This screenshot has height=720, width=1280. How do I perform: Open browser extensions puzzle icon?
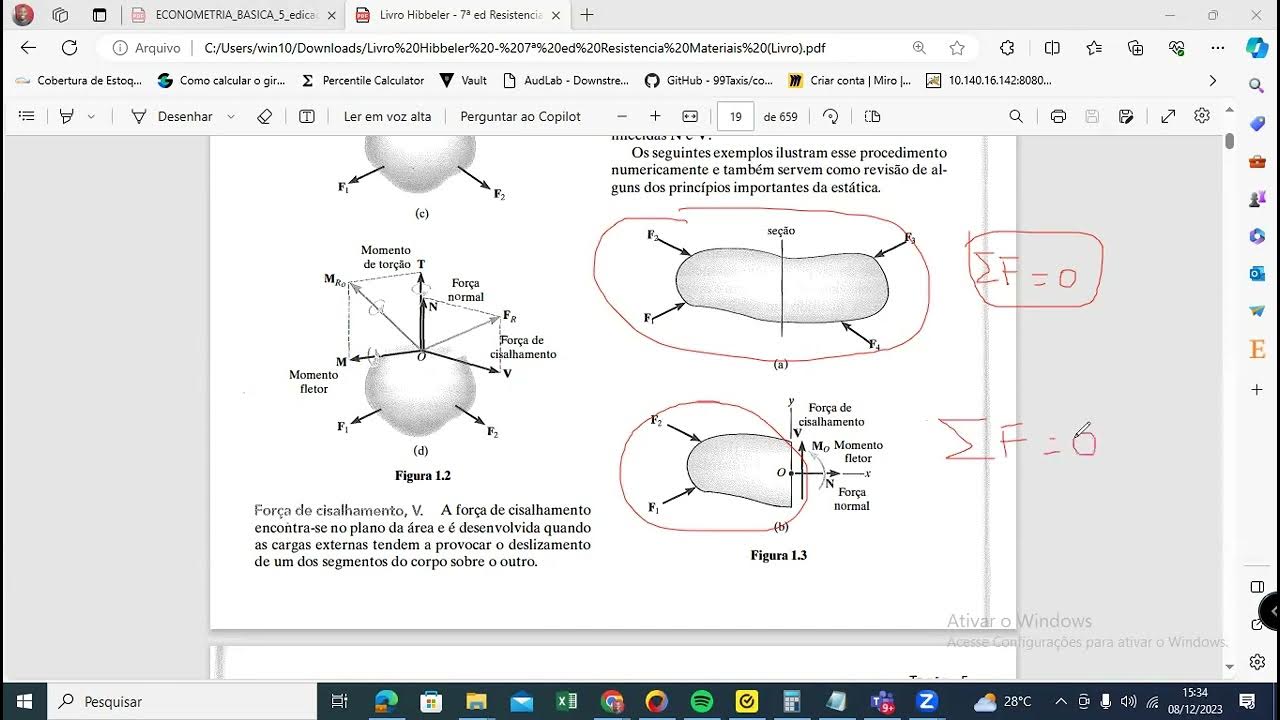click(1007, 48)
